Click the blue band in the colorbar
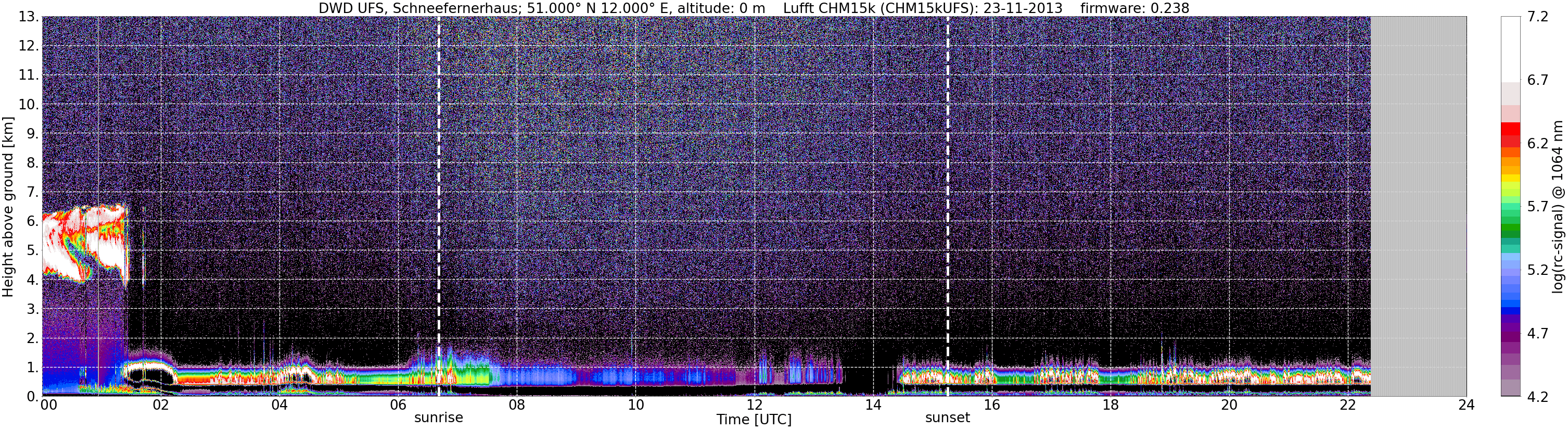The height and width of the screenshot is (430, 1568). [x=1510, y=303]
